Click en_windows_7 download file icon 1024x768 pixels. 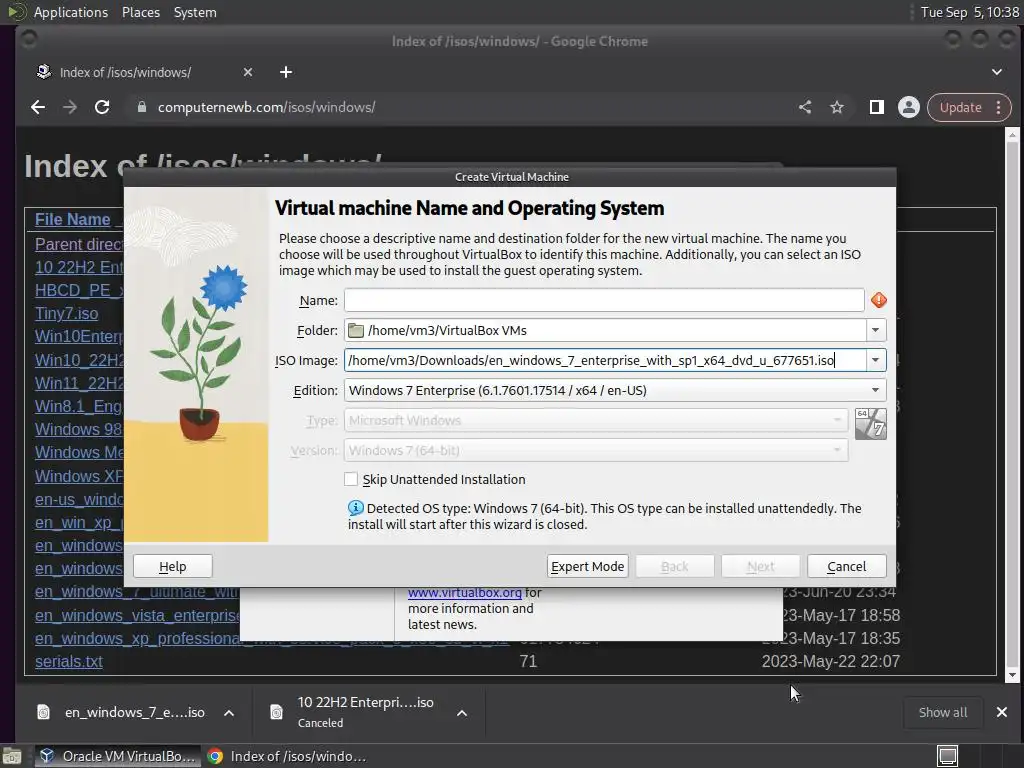tap(43, 712)
